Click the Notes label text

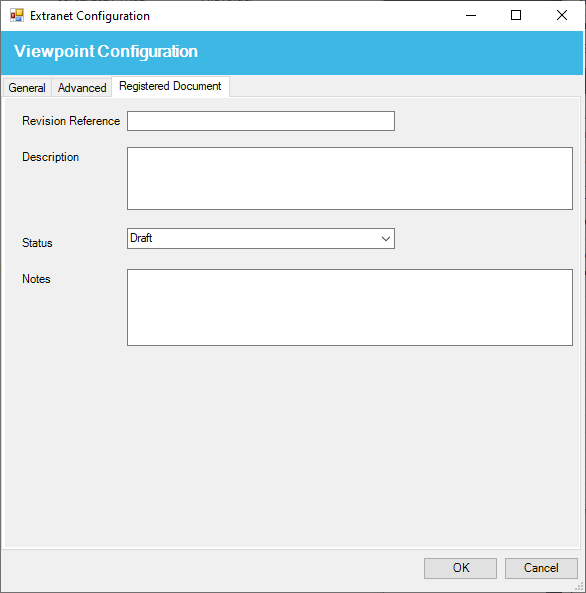tap(36, 279)
